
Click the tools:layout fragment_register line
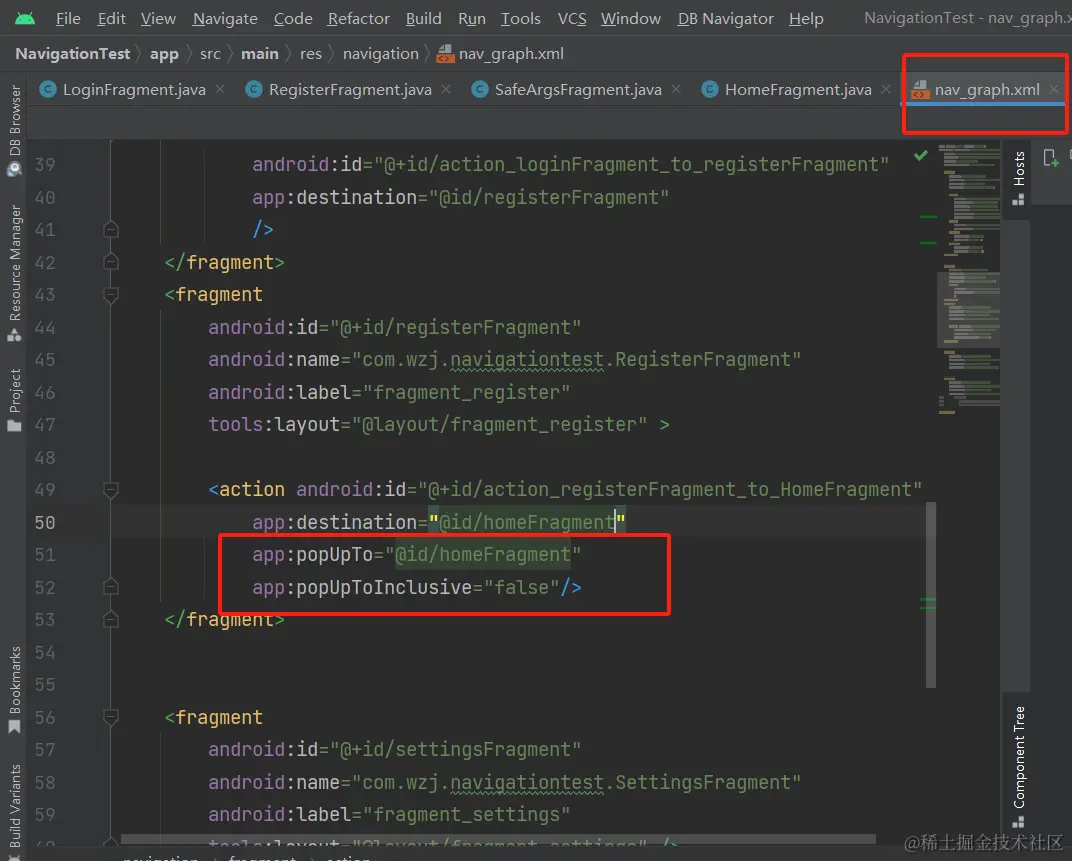click(x=438, y=425)
